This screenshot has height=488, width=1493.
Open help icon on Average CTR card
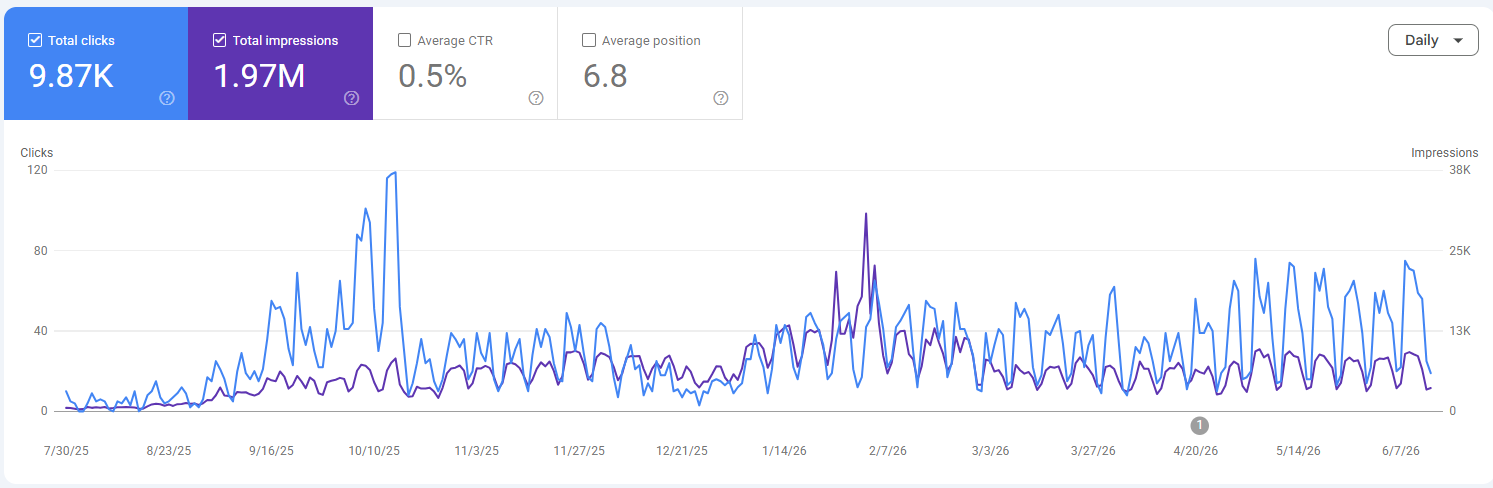point(536,98)
